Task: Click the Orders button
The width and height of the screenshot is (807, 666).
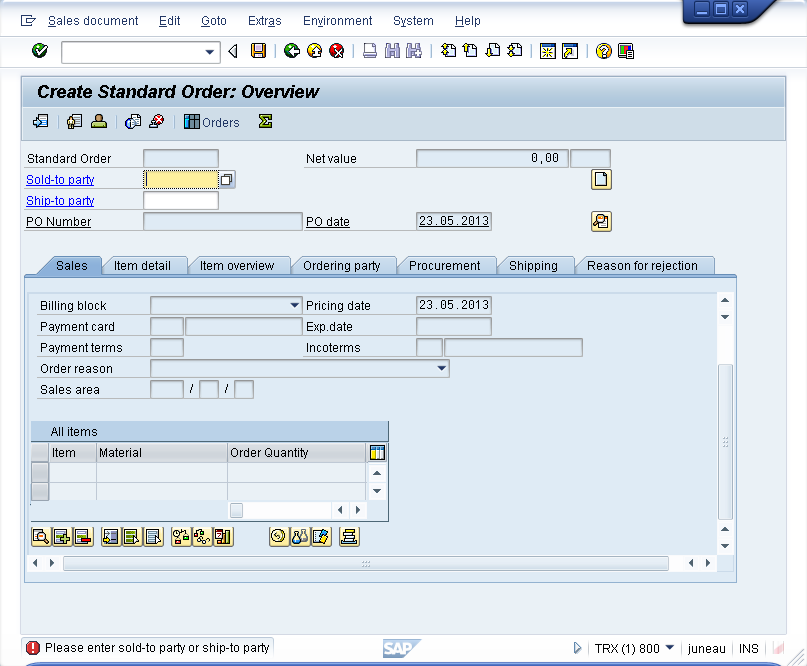Action: click(x=212, y=122)
